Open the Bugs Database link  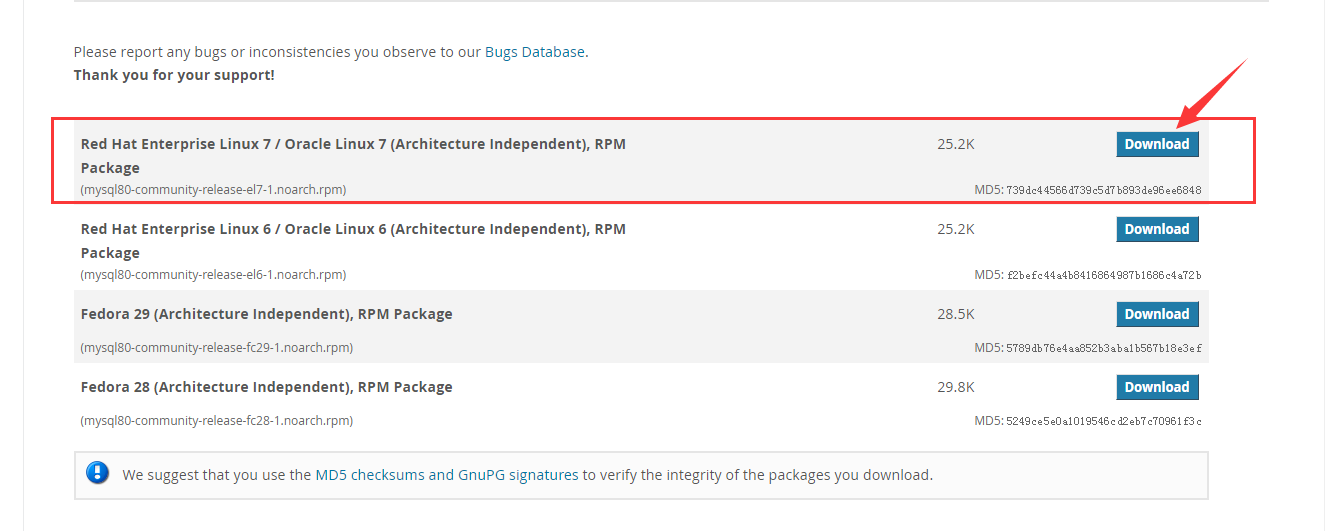(534, 52)
